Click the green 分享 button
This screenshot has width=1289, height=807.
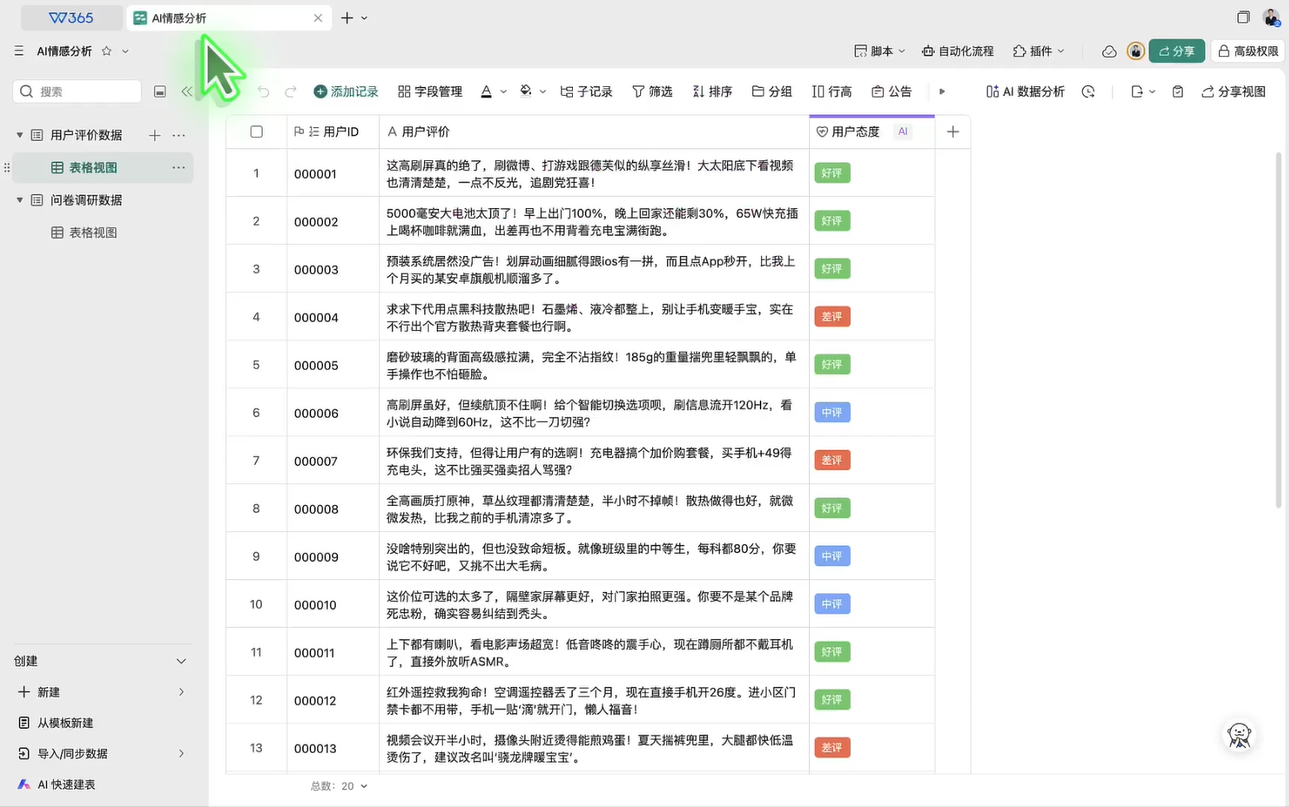coord(1176,51)
